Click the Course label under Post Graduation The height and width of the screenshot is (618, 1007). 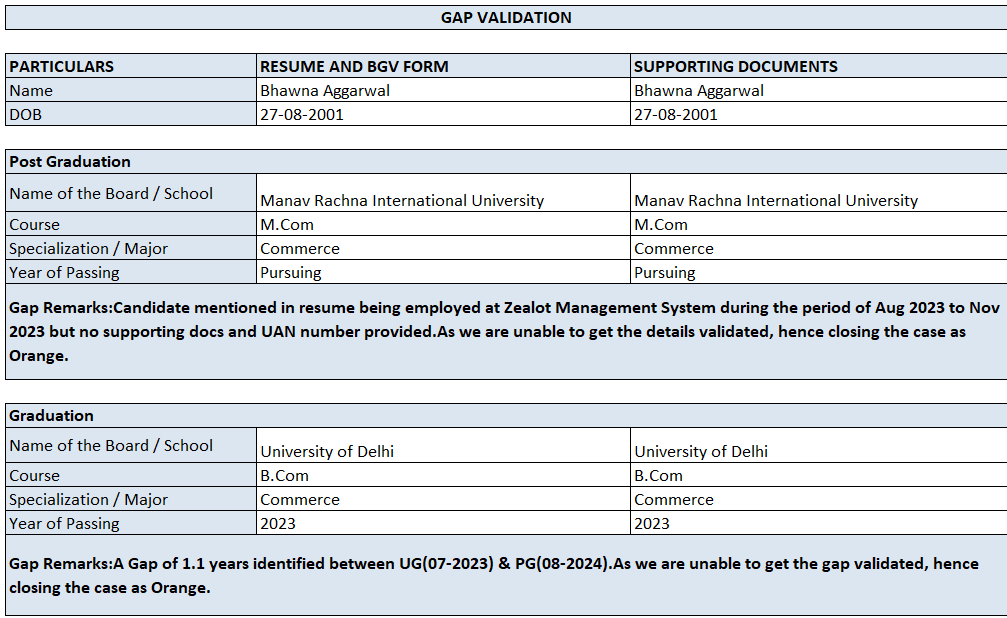coord(35,225)
